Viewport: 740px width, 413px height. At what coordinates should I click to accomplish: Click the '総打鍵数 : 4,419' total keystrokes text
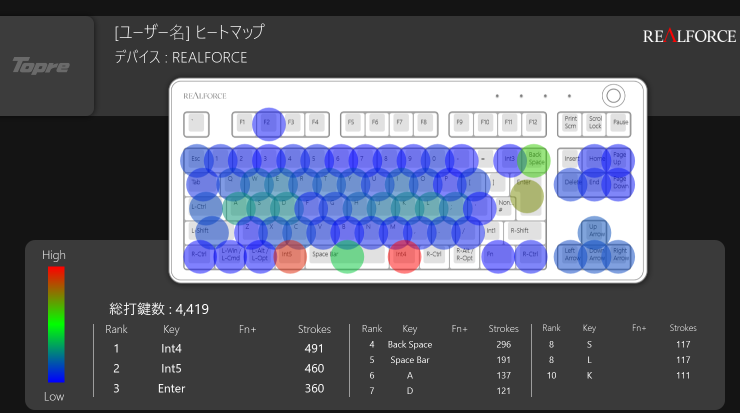click(x=159, y=309)
